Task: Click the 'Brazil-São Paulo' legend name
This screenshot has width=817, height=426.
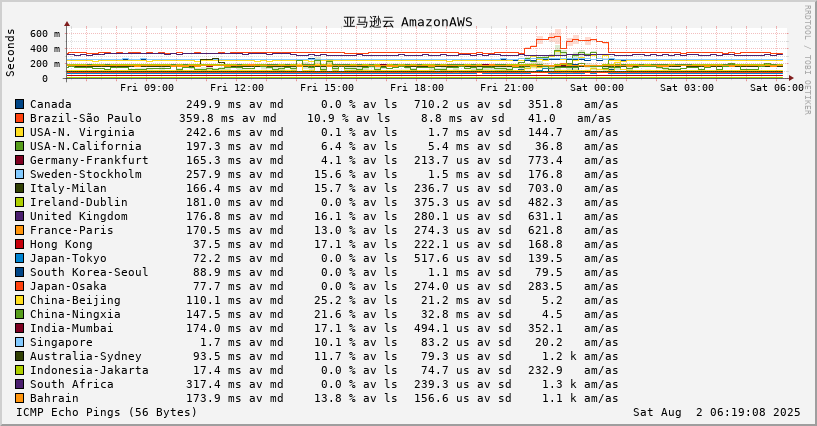Action: pos(85,118)
